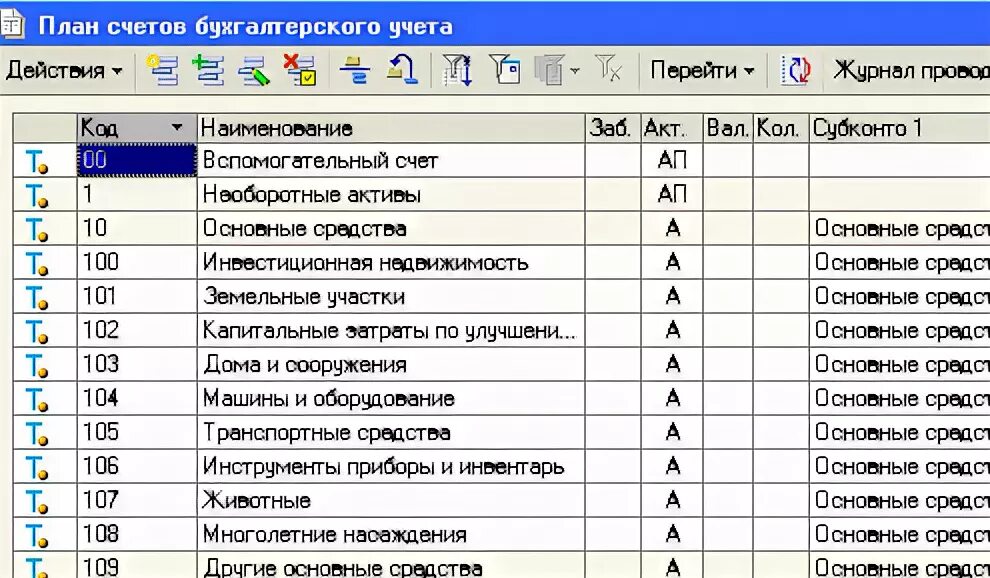
Task: Click the window document icon in title bar
Action: 11,25
